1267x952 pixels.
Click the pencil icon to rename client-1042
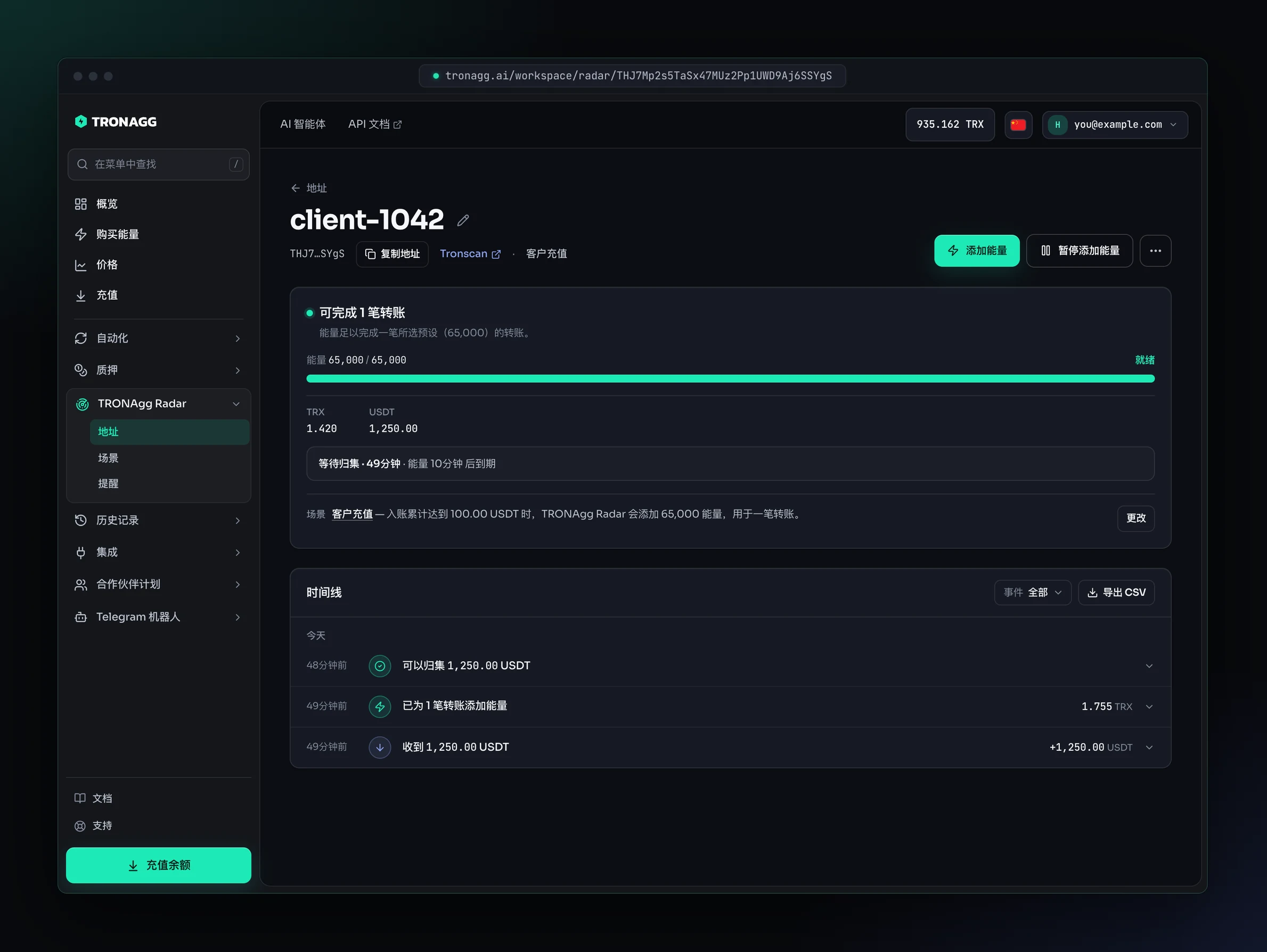click(463, 220)
